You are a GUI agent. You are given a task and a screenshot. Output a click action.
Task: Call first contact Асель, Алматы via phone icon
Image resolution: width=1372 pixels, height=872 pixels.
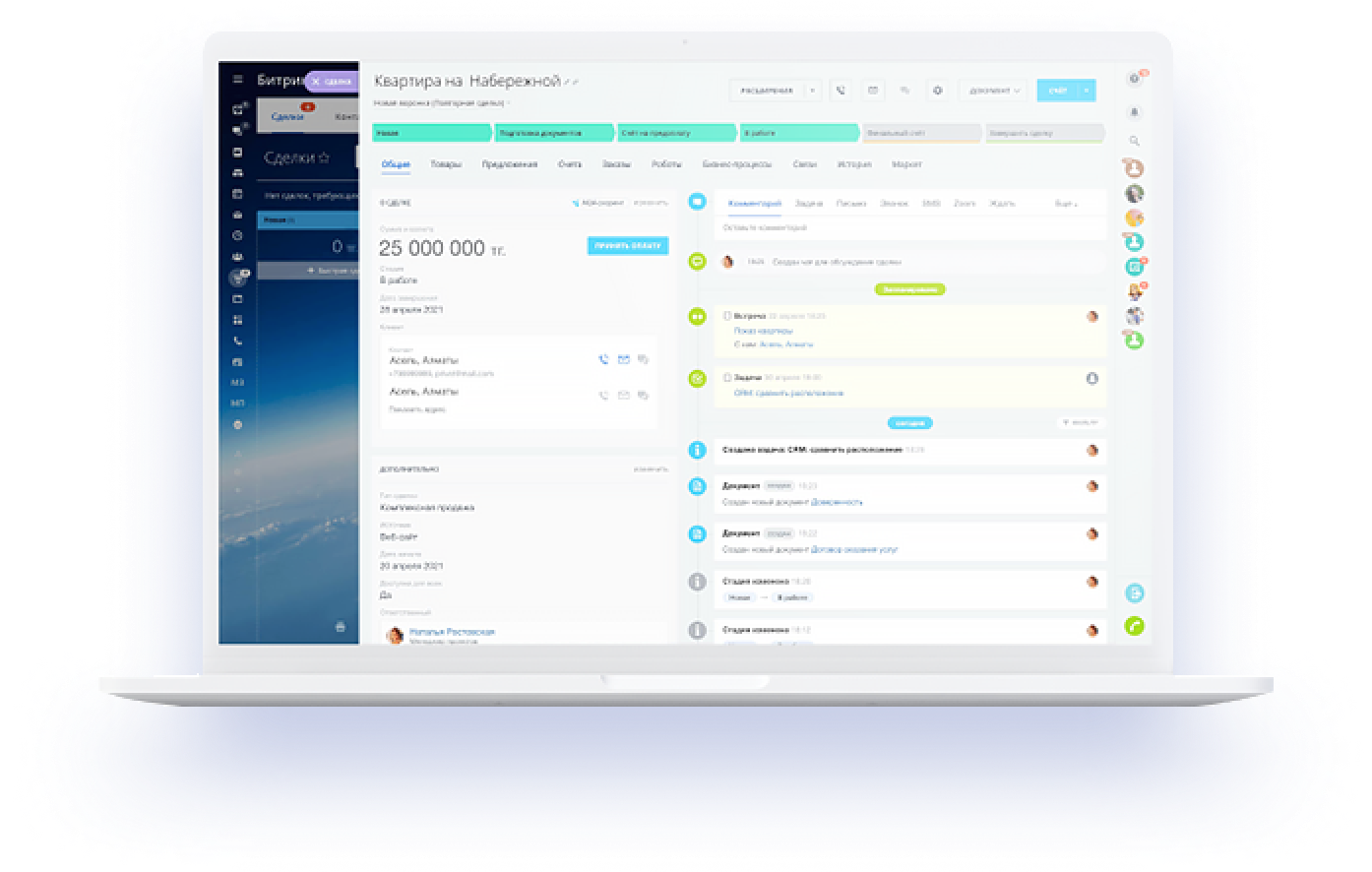603,360
